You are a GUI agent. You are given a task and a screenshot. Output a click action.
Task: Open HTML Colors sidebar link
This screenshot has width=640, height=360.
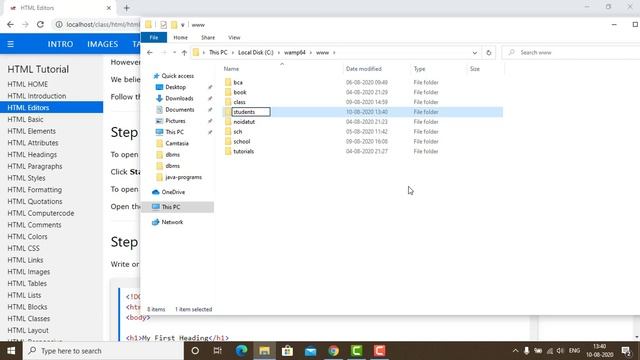pyautogui.click(x=27, y=236)
